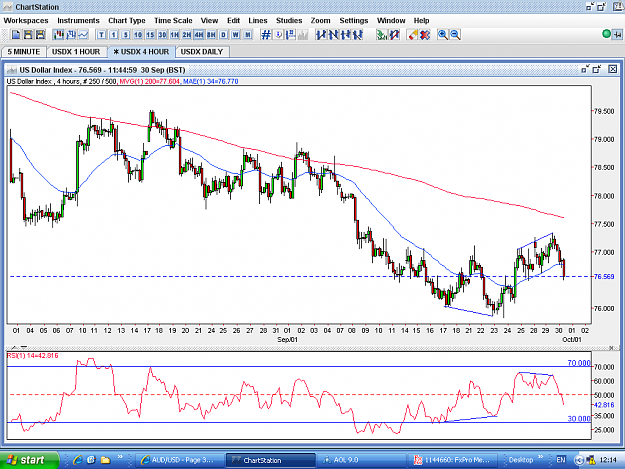
Task: Click the 70.000 RSI overbought label
Action: pyautogui.click(x=579, y=363)
